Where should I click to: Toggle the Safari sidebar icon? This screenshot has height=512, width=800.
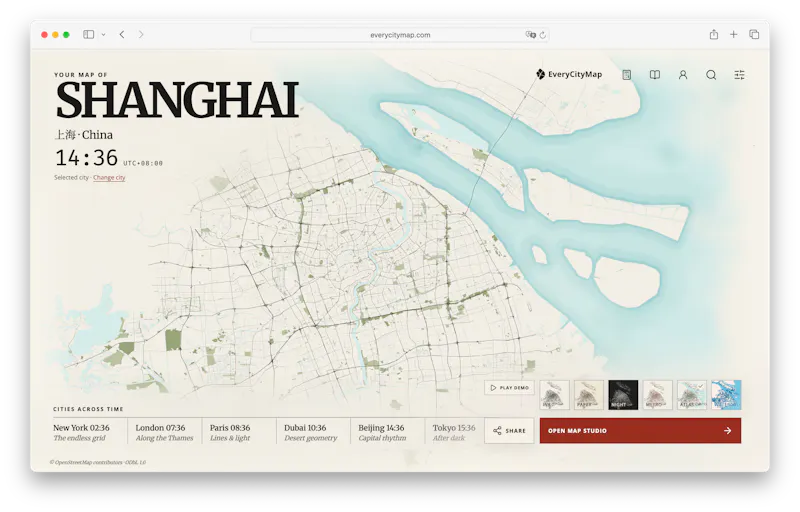coord(89,35)
